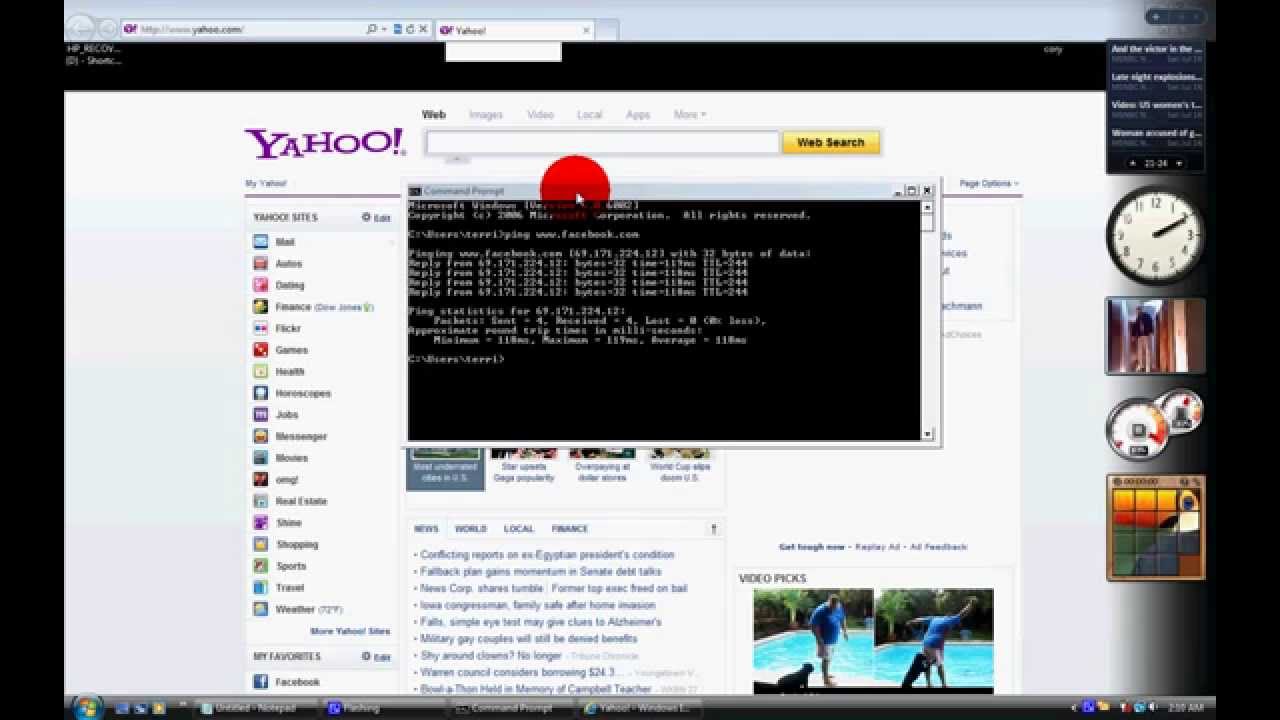Open the Windows Start orb
The image size is (1280, 720).
tap(85, 707)
